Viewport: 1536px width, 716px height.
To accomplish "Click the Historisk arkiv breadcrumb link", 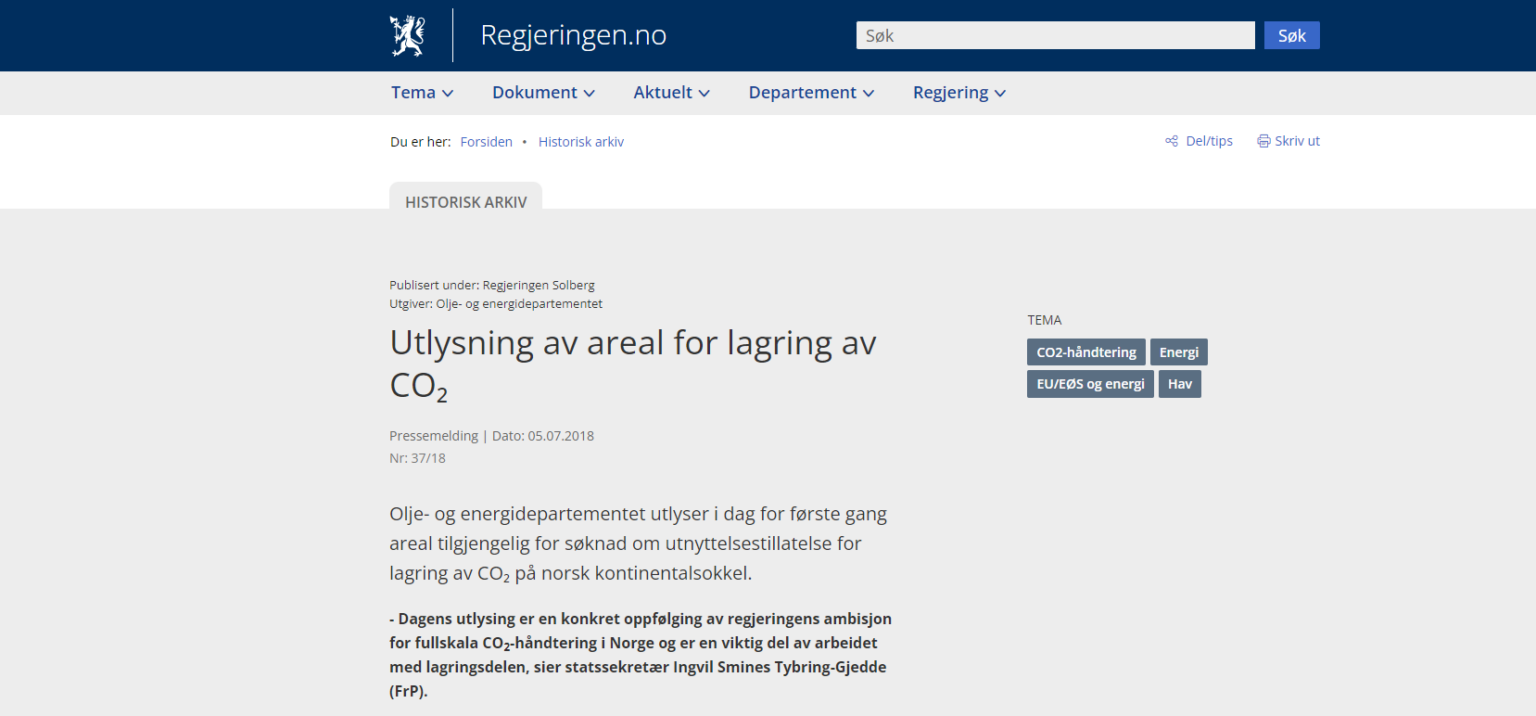I will [x=581, y=141].
